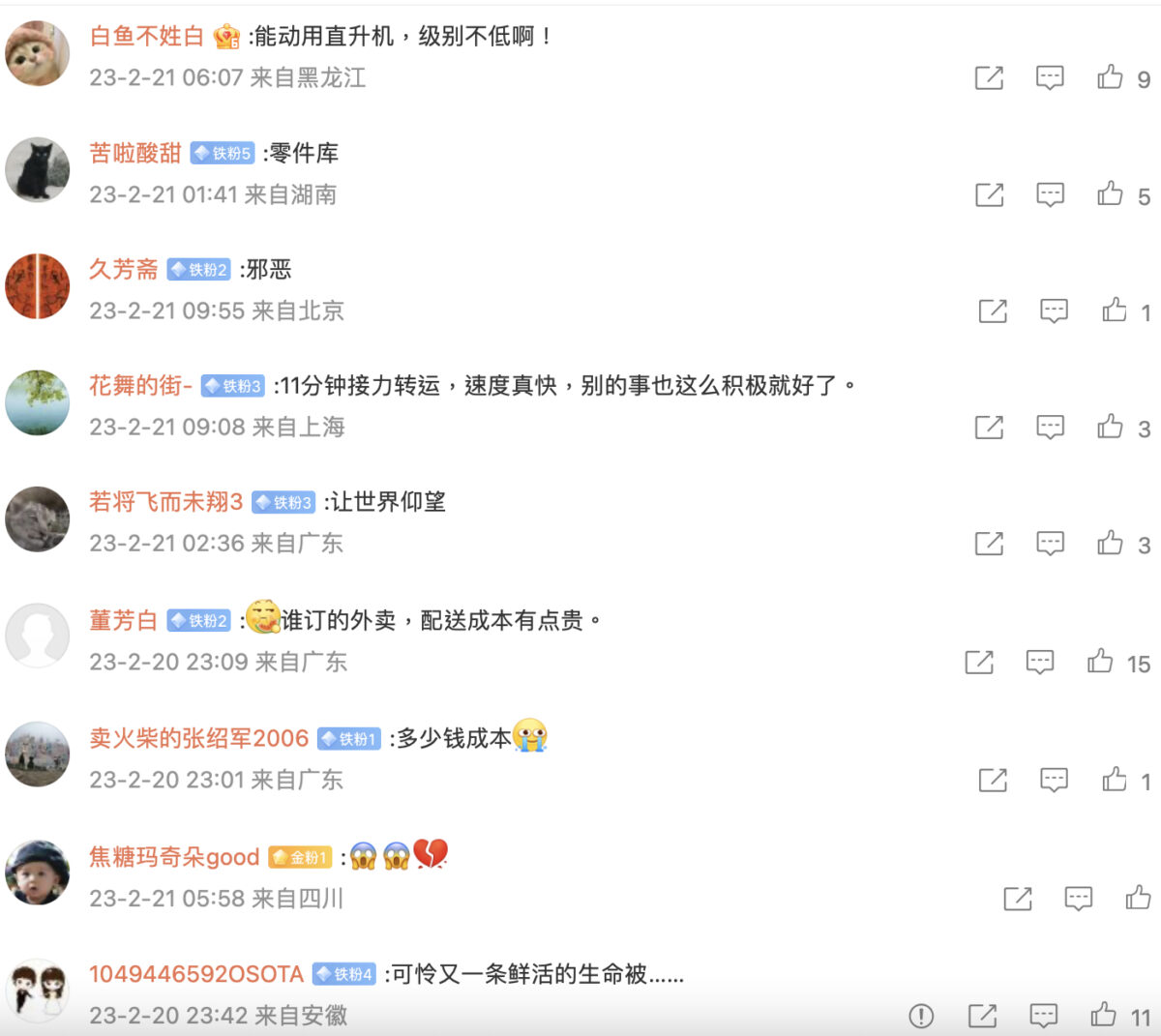
Task: Open profile of user 白鱼不姓白
Action: 147,37
